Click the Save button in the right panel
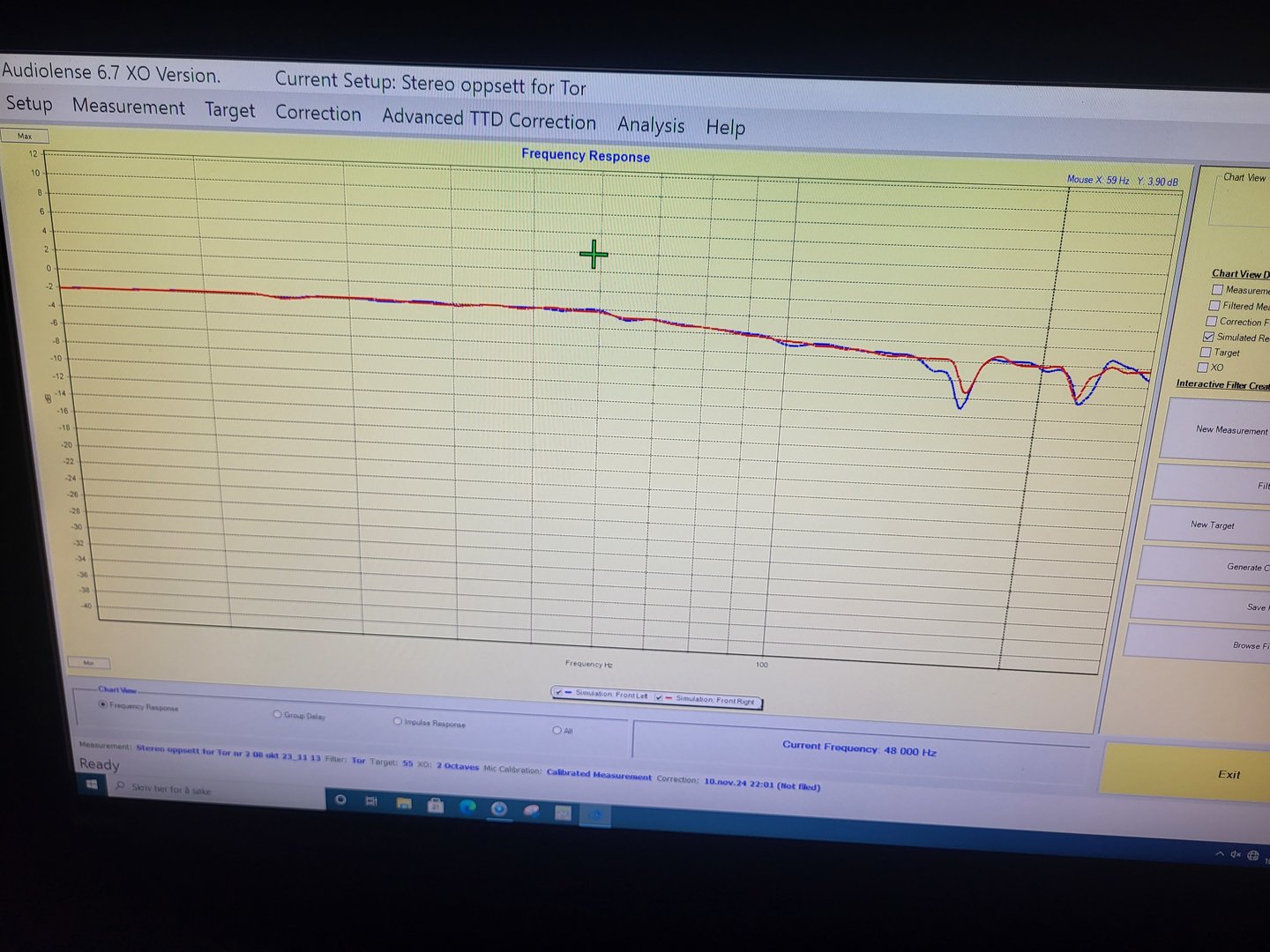Viewport: 1270px width, 952px height. point(1199,606)
